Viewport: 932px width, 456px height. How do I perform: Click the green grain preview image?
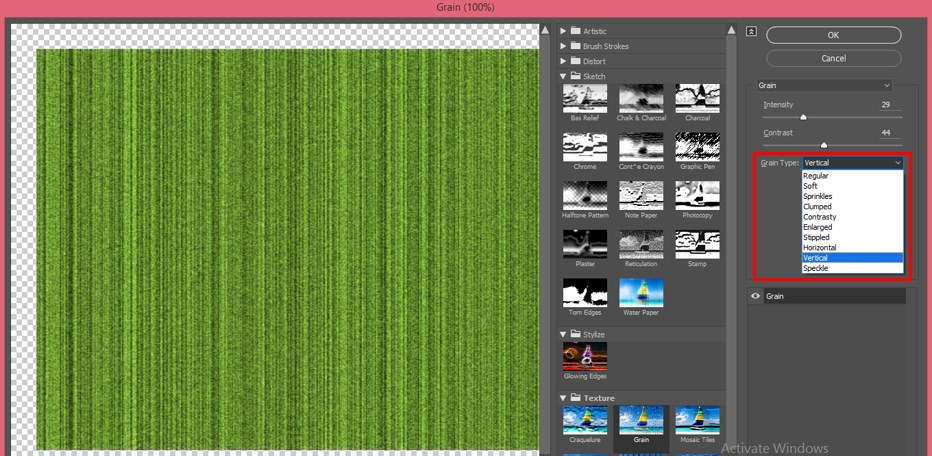[x=288, y=249]
